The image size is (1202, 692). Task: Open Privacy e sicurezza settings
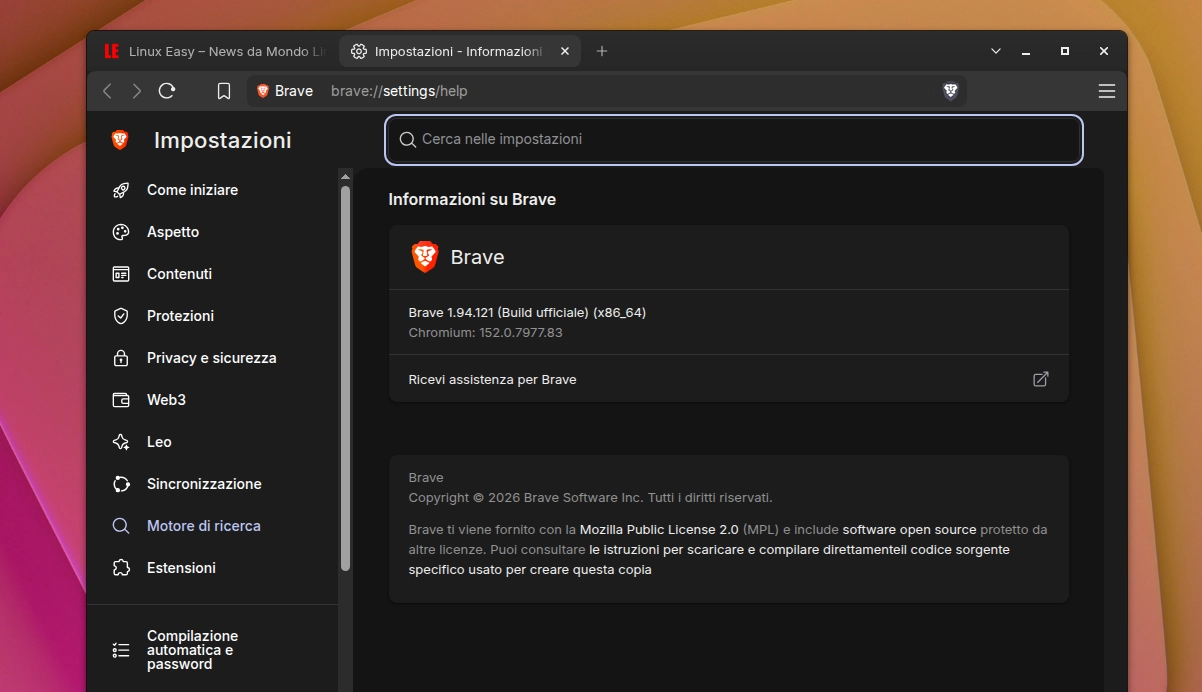pyautogui.click(x=212, y=358)
